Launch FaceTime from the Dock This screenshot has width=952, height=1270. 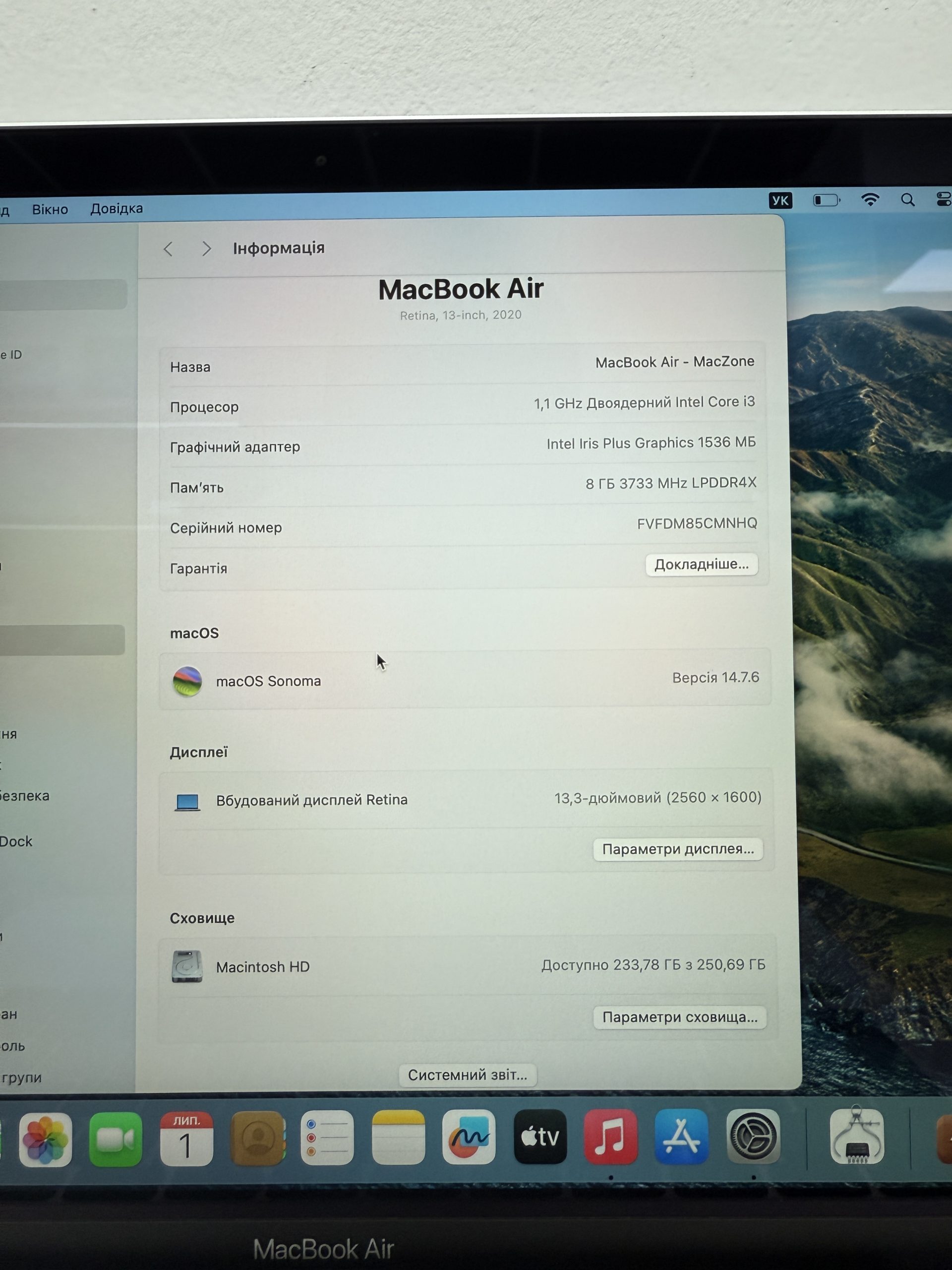pyautogui.click(x=116, y=1139)
